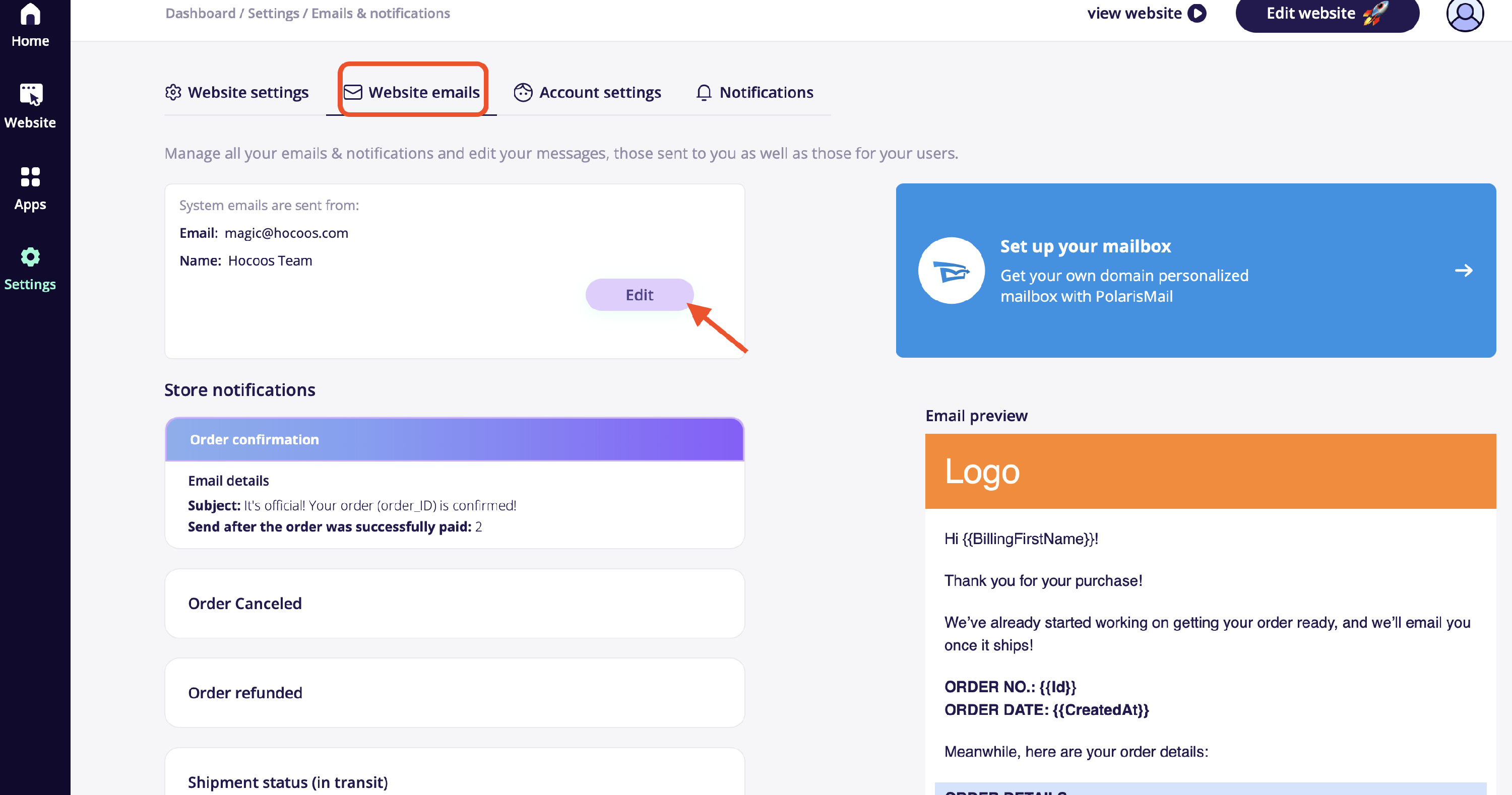Image resolution: width=1512 pixels, height=795 pixels.
Task: Click the Settings gear sidebar icon
Action: 30,257
